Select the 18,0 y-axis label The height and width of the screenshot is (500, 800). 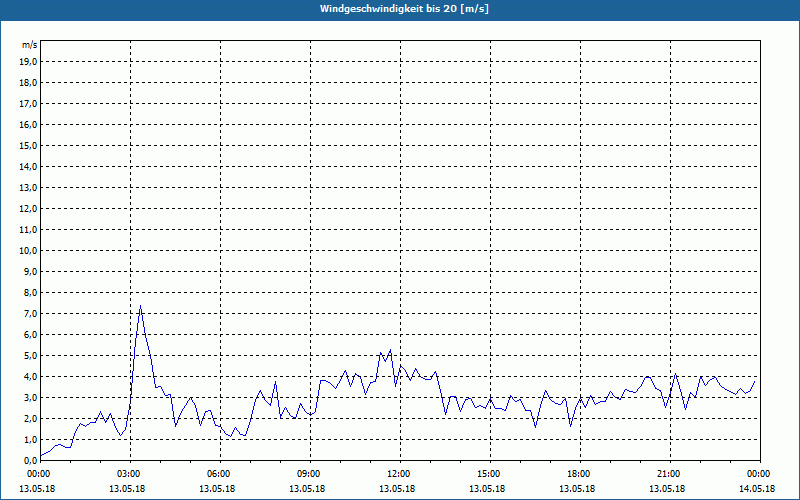(x=28, y=83)
